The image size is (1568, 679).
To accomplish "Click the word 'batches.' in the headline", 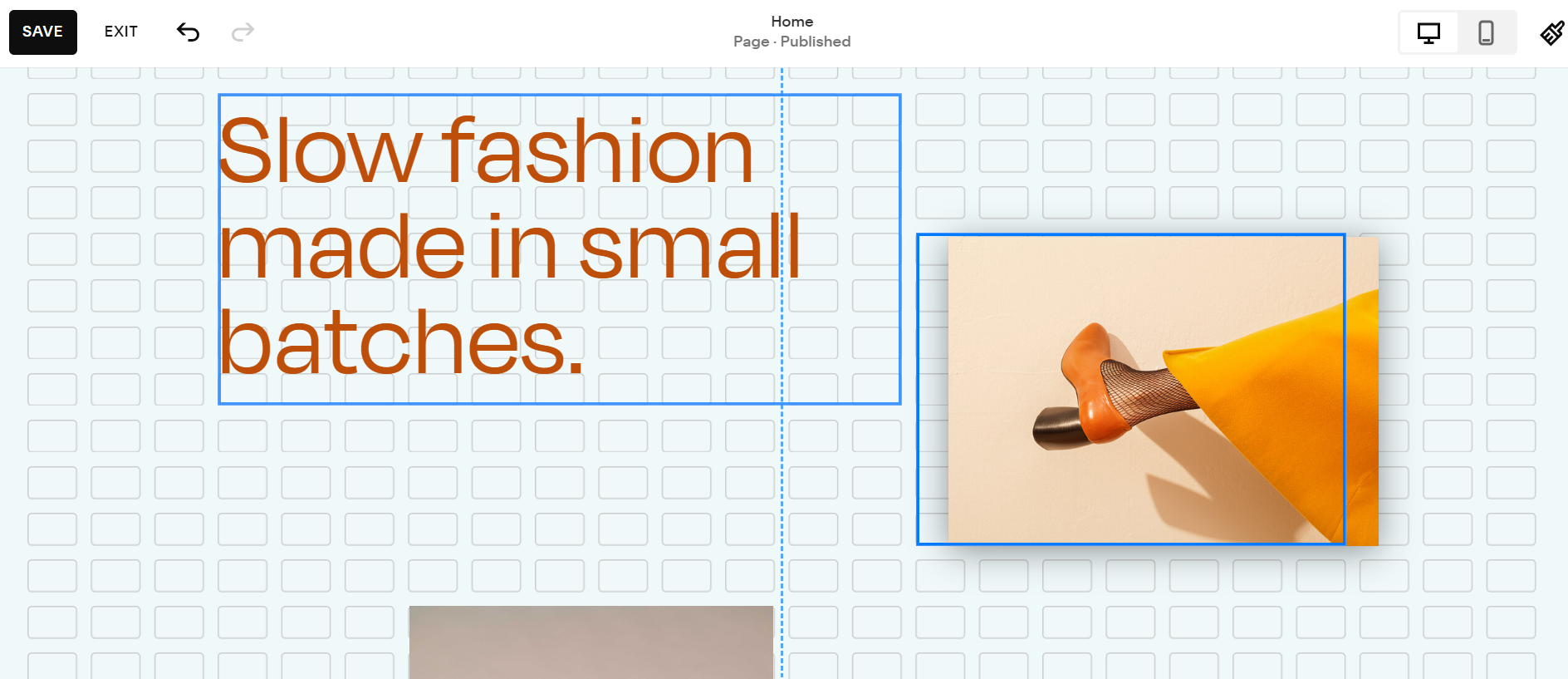I will click(x=401, y=342).
